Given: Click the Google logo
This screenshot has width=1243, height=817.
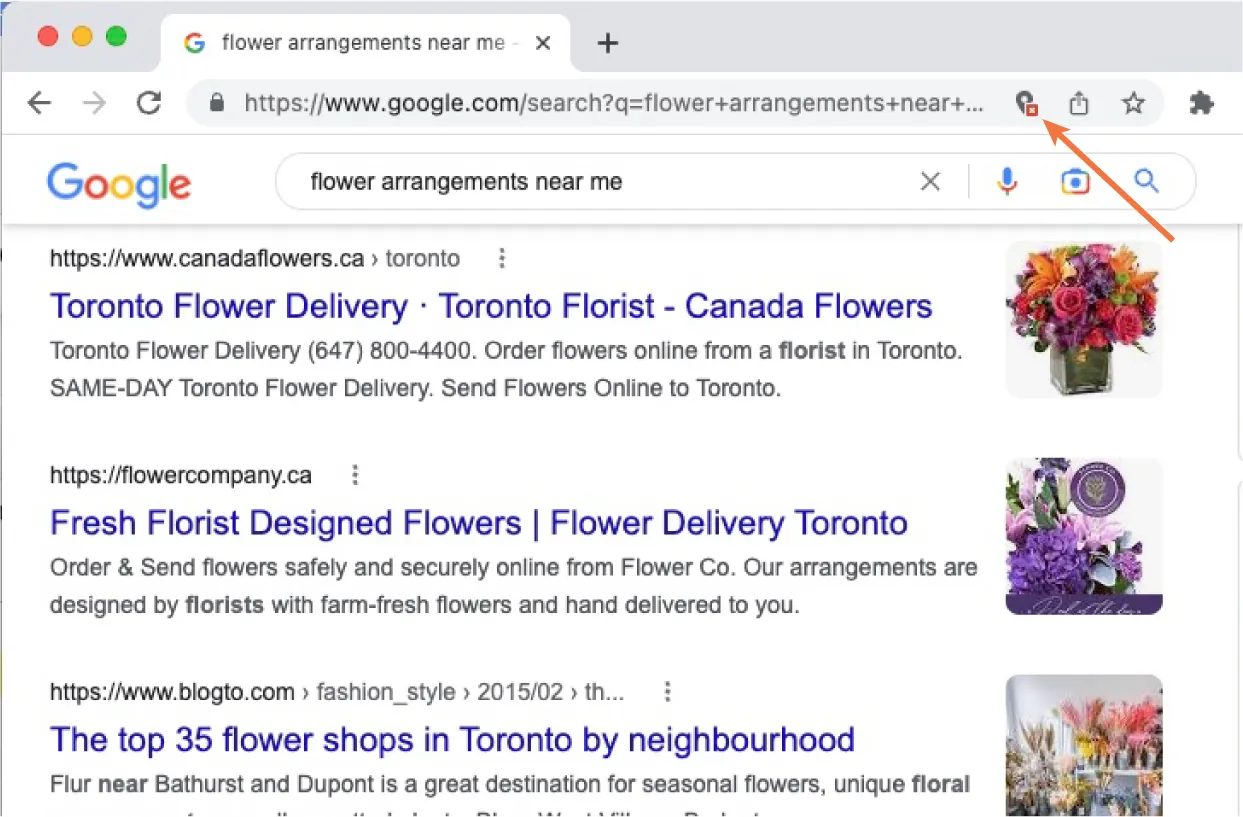Looking at the screenshot, I should (119, 183).
